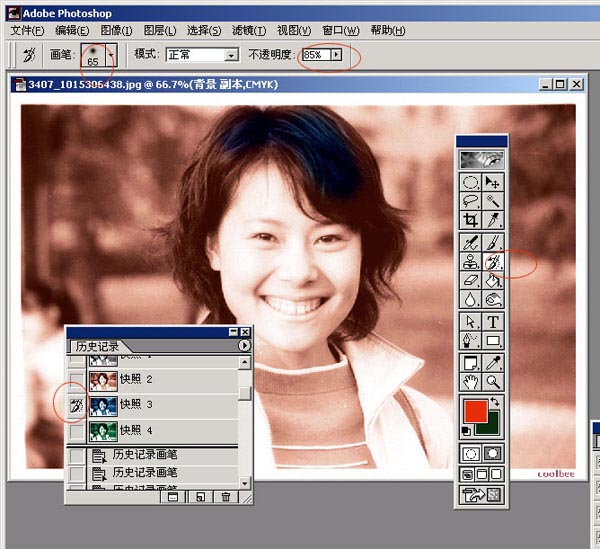The height and width of the screenshot is (549, 600).
Task: Pick the Type (T) tool
Action: [493, 322]
